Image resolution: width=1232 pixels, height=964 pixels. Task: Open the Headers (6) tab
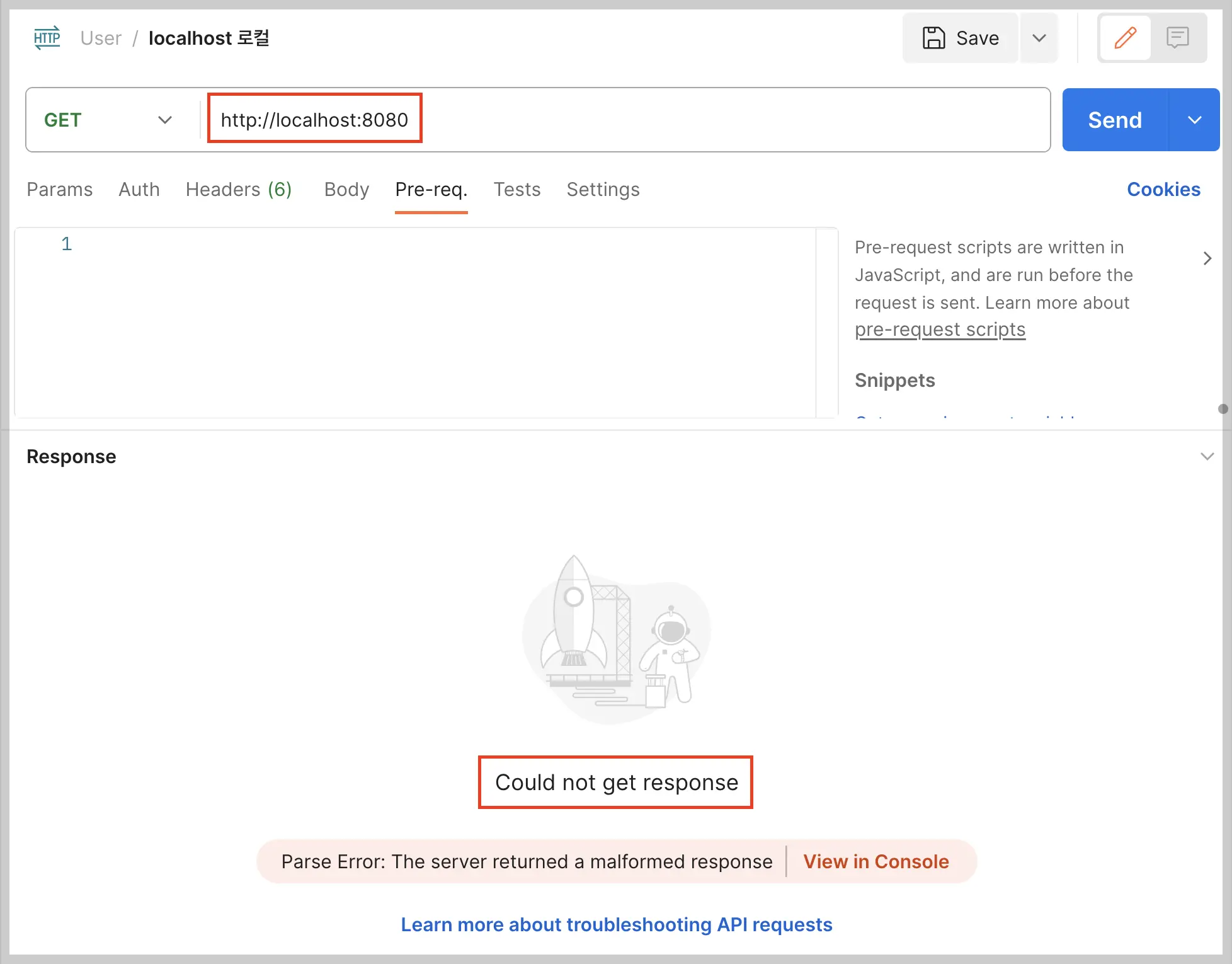point(238,190)
